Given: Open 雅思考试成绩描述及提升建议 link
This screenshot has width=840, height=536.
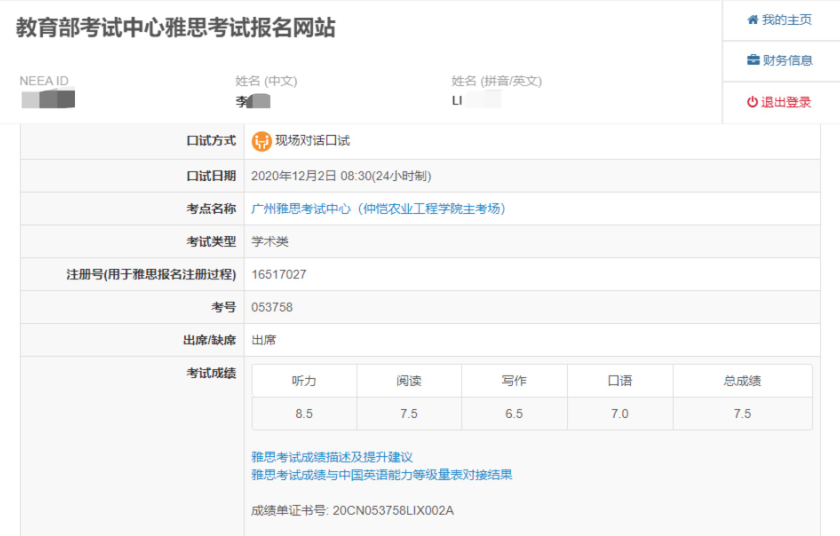Looking at the screenshot, I should [x=332, y=457].
